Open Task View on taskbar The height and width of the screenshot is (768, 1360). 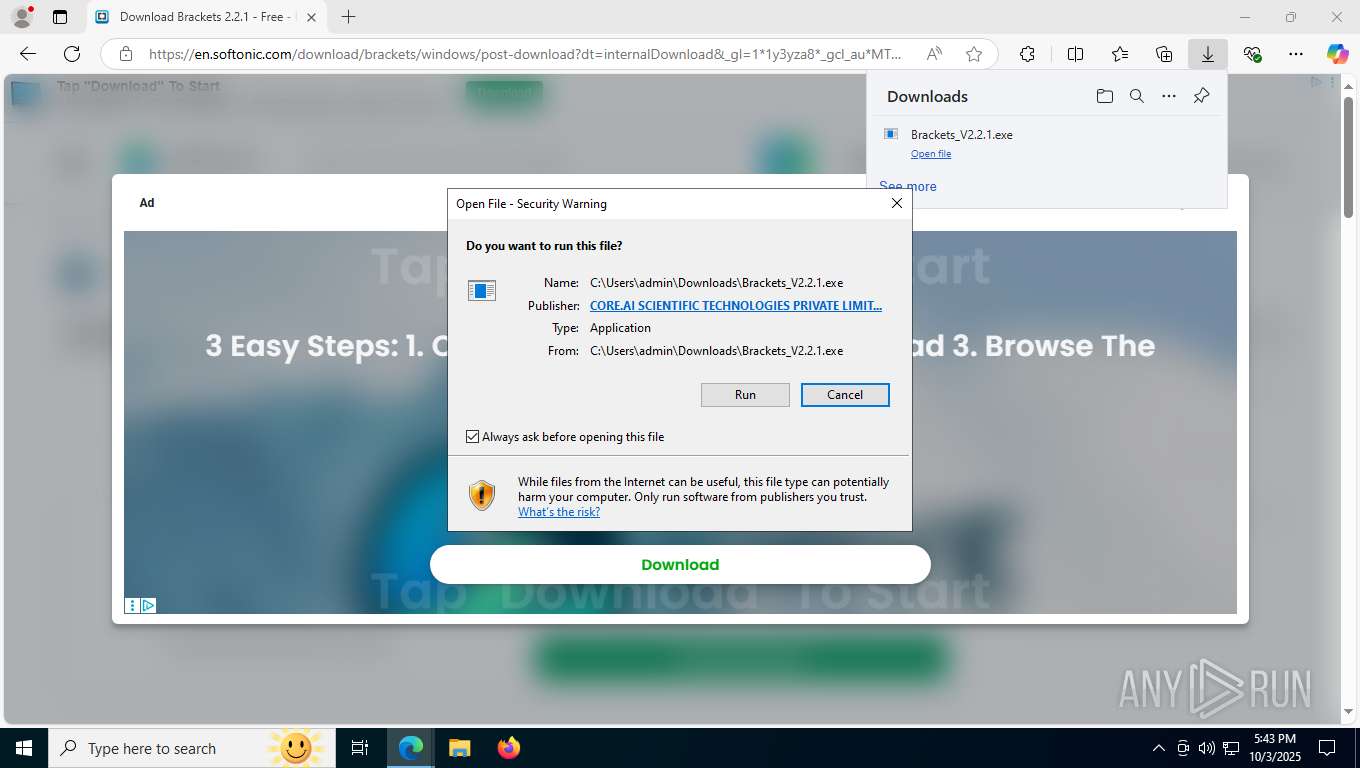[360, 748]
